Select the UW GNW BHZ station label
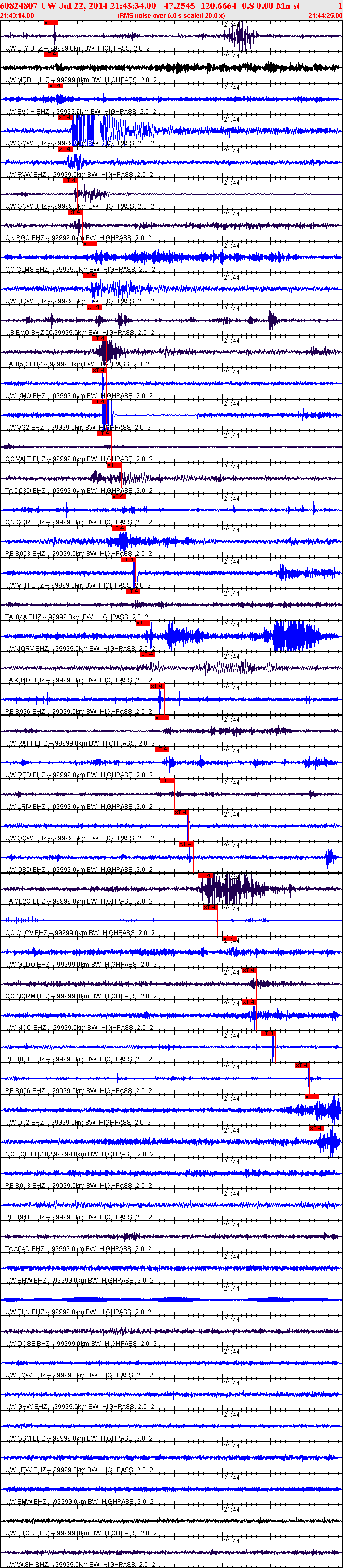Viewport: 343px width, 1568px height. [79, 206]
